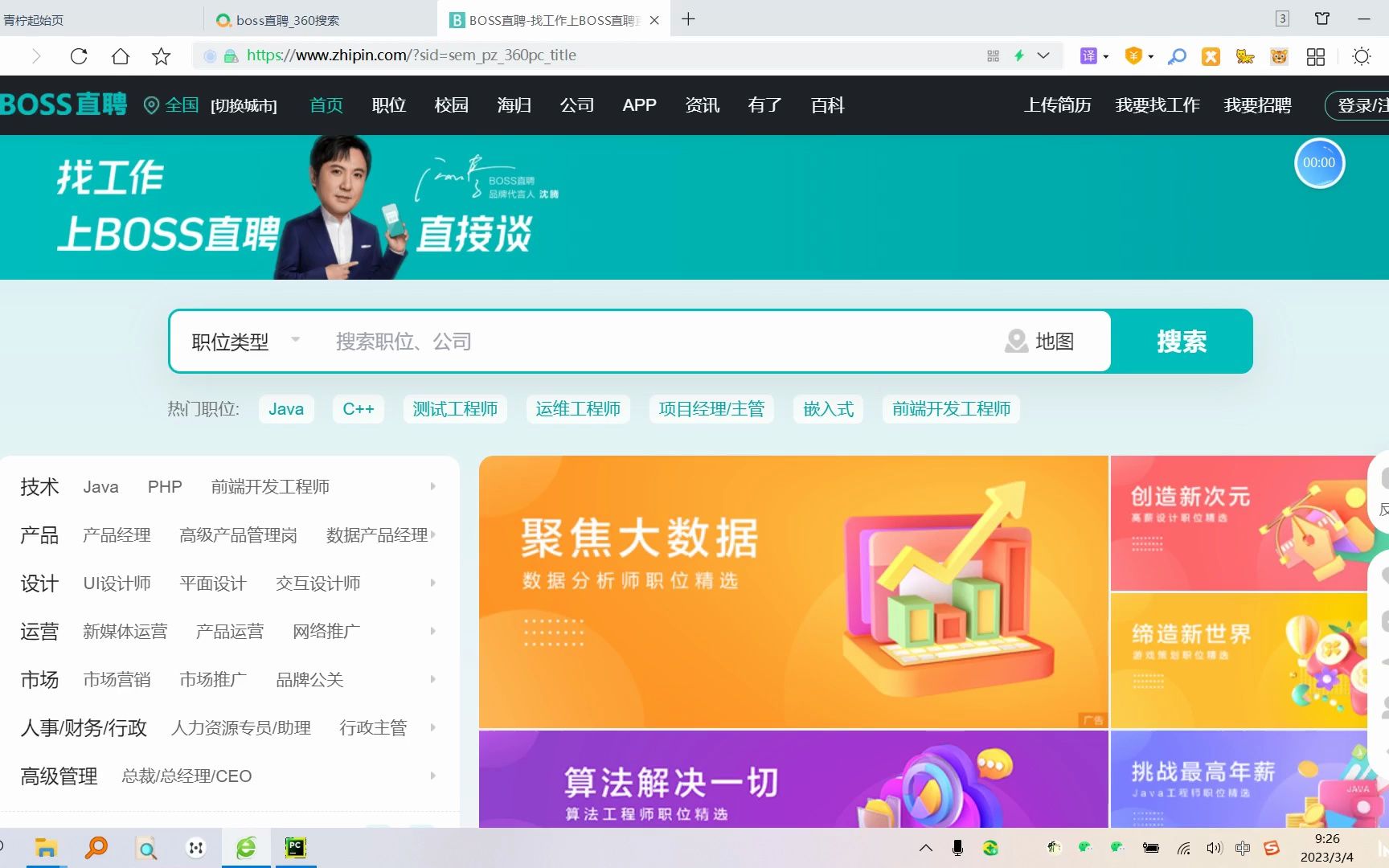This screenshot has height=868, width=1389.
Task: Select the C++ hot job tag
Action: click(359, 409)
